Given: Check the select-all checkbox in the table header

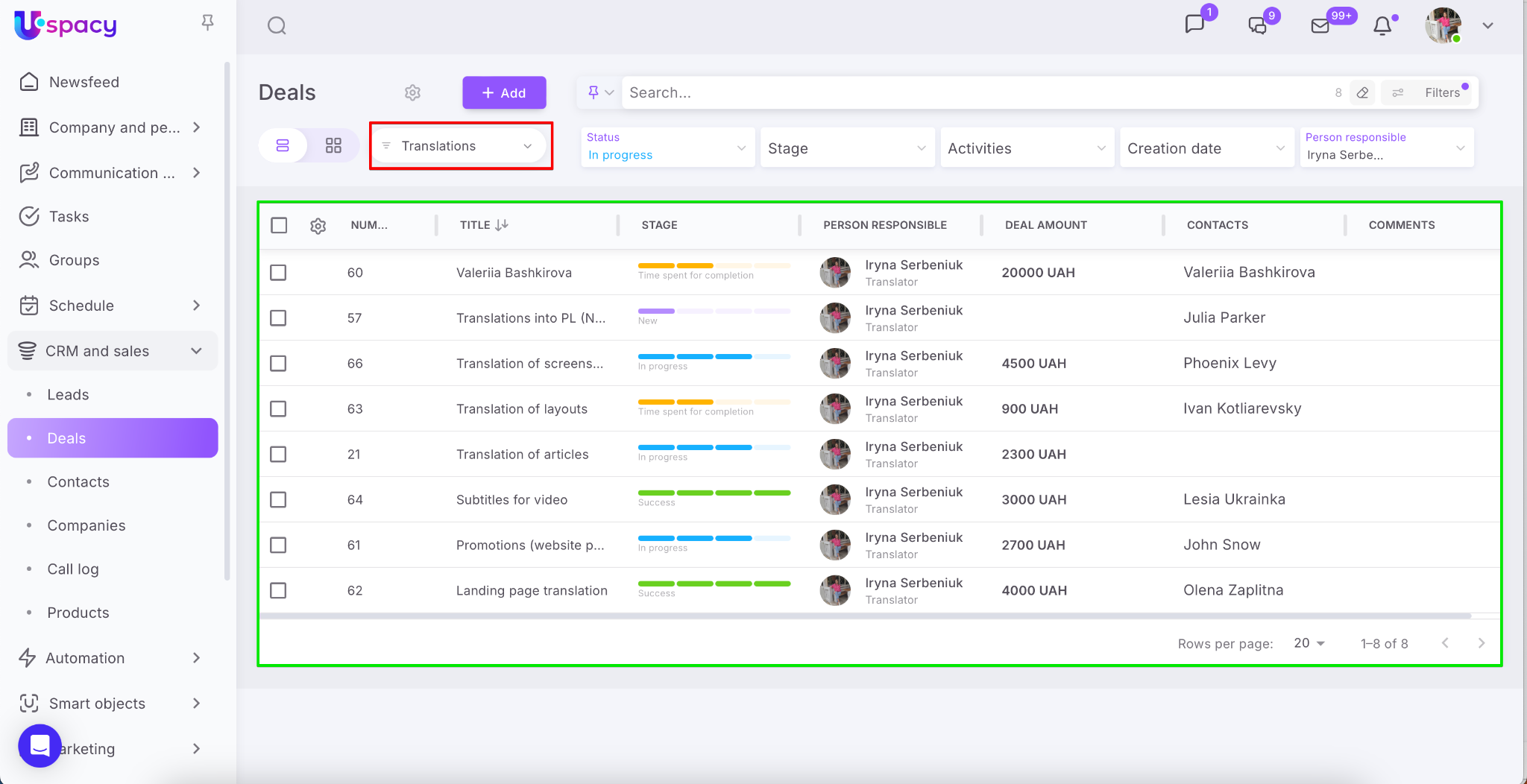Looking at the screenshot, I should (x=279, y=225).
